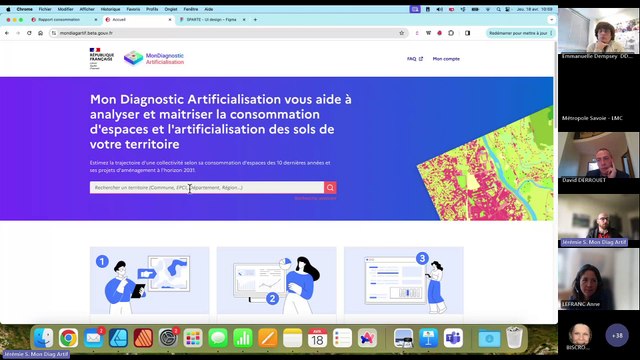Open the Fichier menu

tap(45, 9)
